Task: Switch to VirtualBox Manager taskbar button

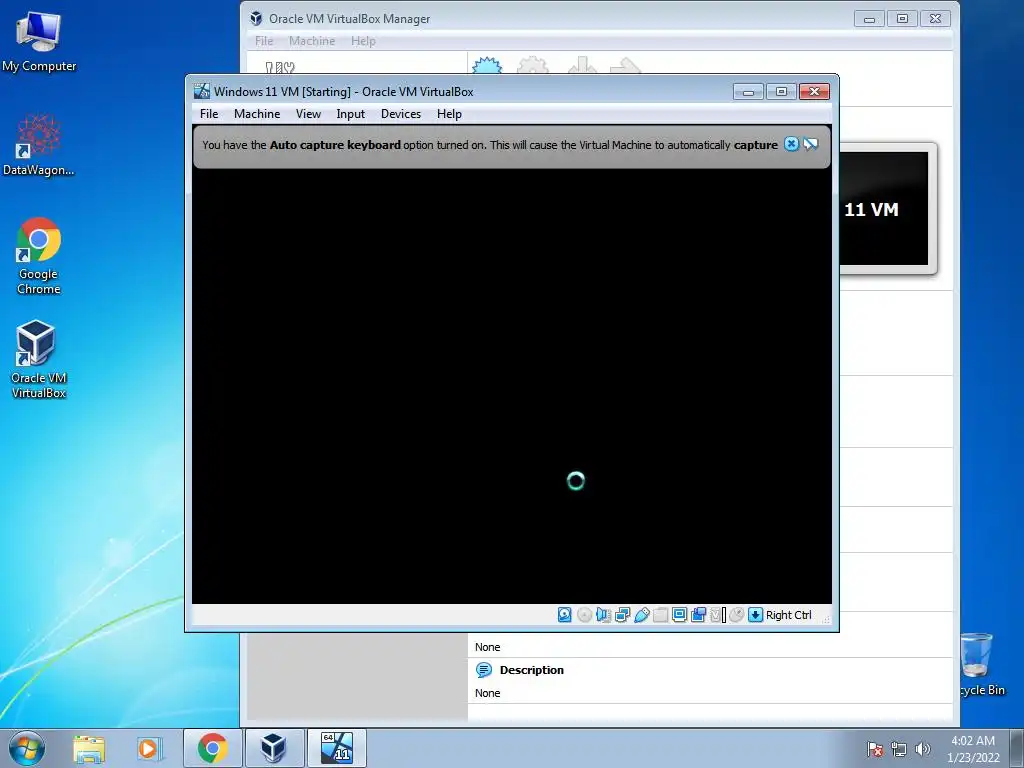Action: [273, 748]
